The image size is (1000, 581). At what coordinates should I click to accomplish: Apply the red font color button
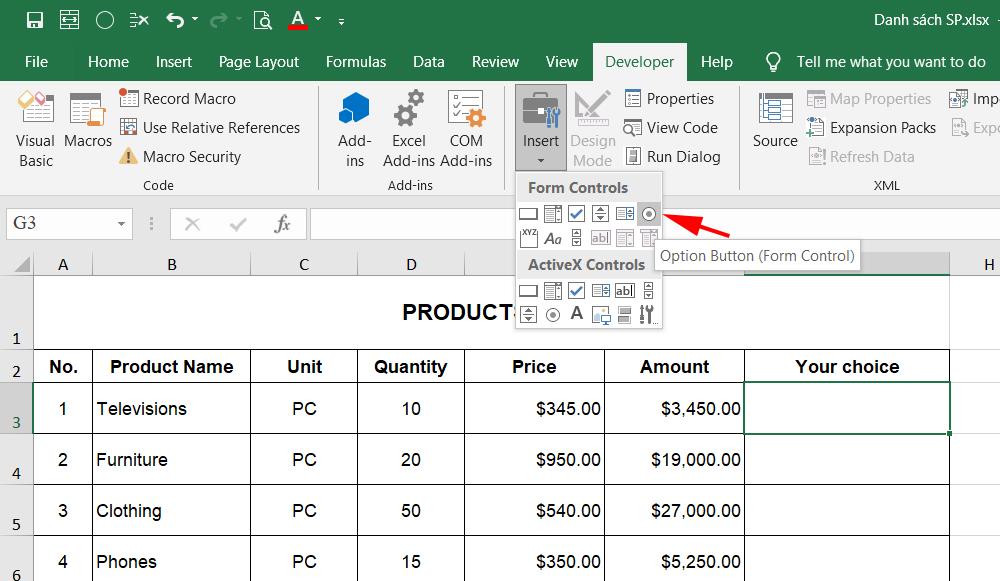point(298,20)
